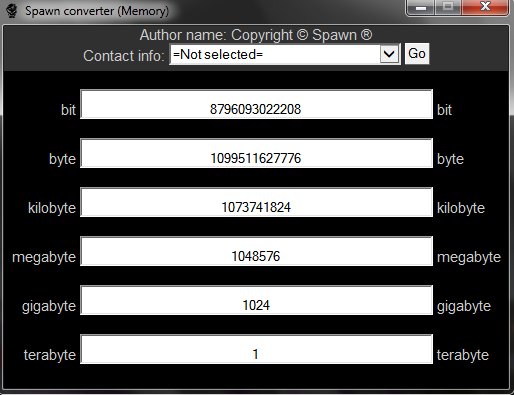Click the left kilobyte label
Viewport: 514px width, 395px height.
click(x=52, y=208)
